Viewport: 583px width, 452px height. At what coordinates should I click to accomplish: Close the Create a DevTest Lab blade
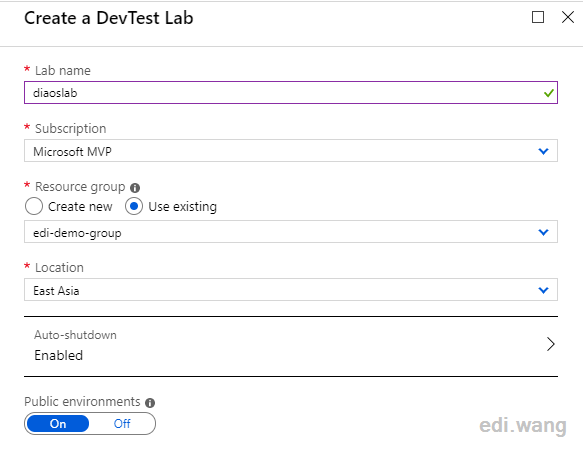coord(568,17)
